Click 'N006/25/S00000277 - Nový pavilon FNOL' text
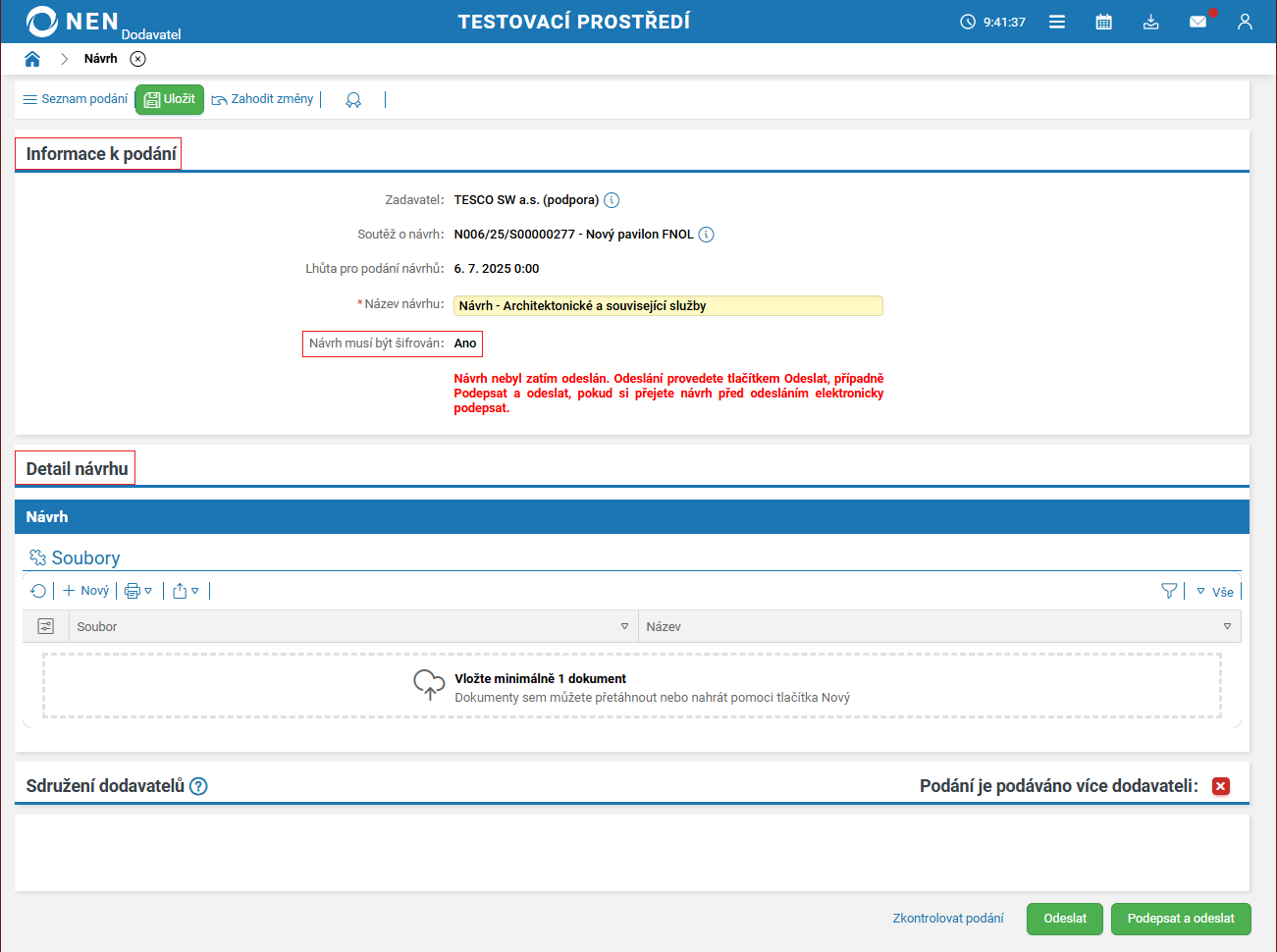This screenshot has height=952, width=1277. [x=573, y=235]
